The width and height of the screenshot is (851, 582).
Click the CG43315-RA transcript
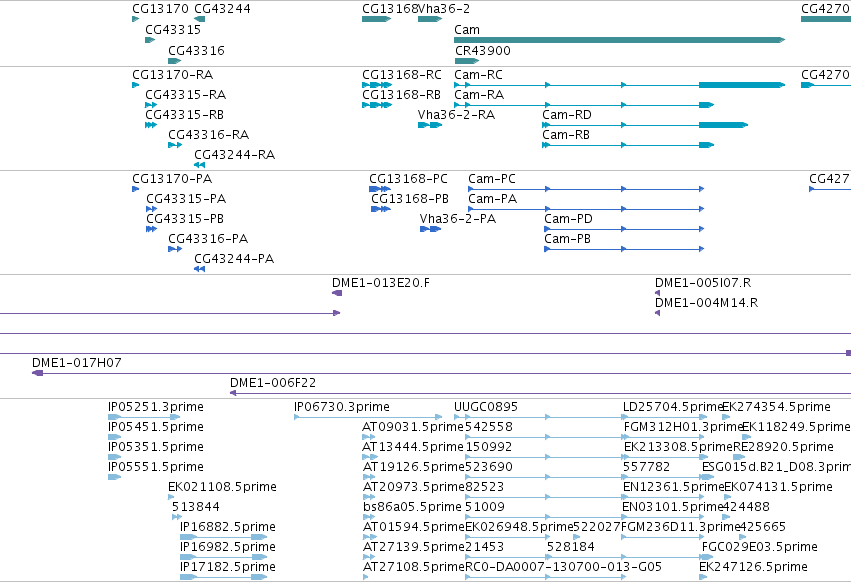(x=151, y=105)
